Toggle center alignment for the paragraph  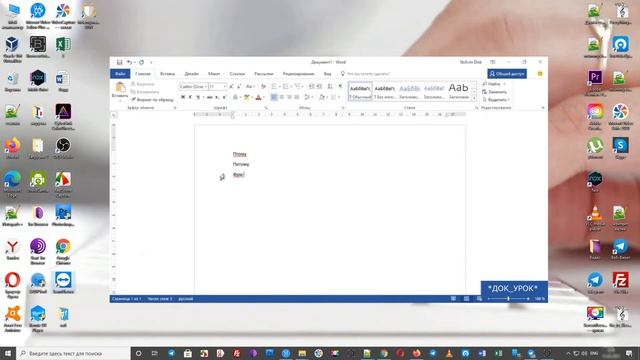282,97
